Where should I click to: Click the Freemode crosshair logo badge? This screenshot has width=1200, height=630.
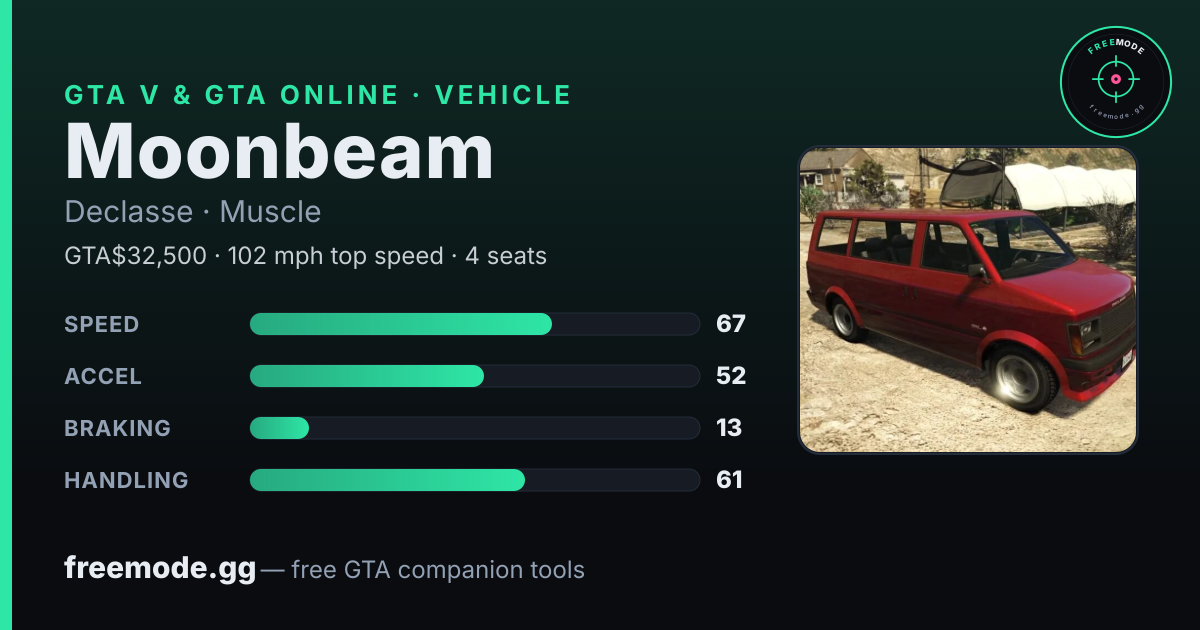coord(1115,81)
